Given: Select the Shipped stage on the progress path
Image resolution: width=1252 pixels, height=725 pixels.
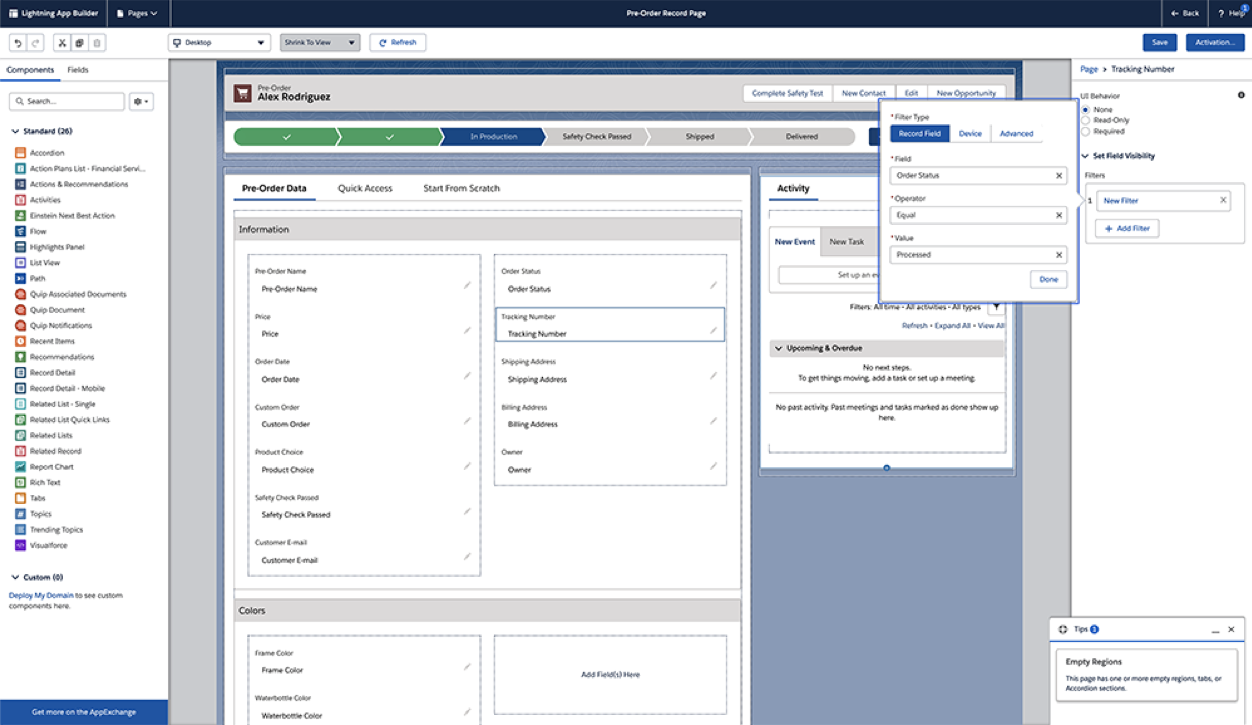Looking at the screenshot, I should [700, 136].
